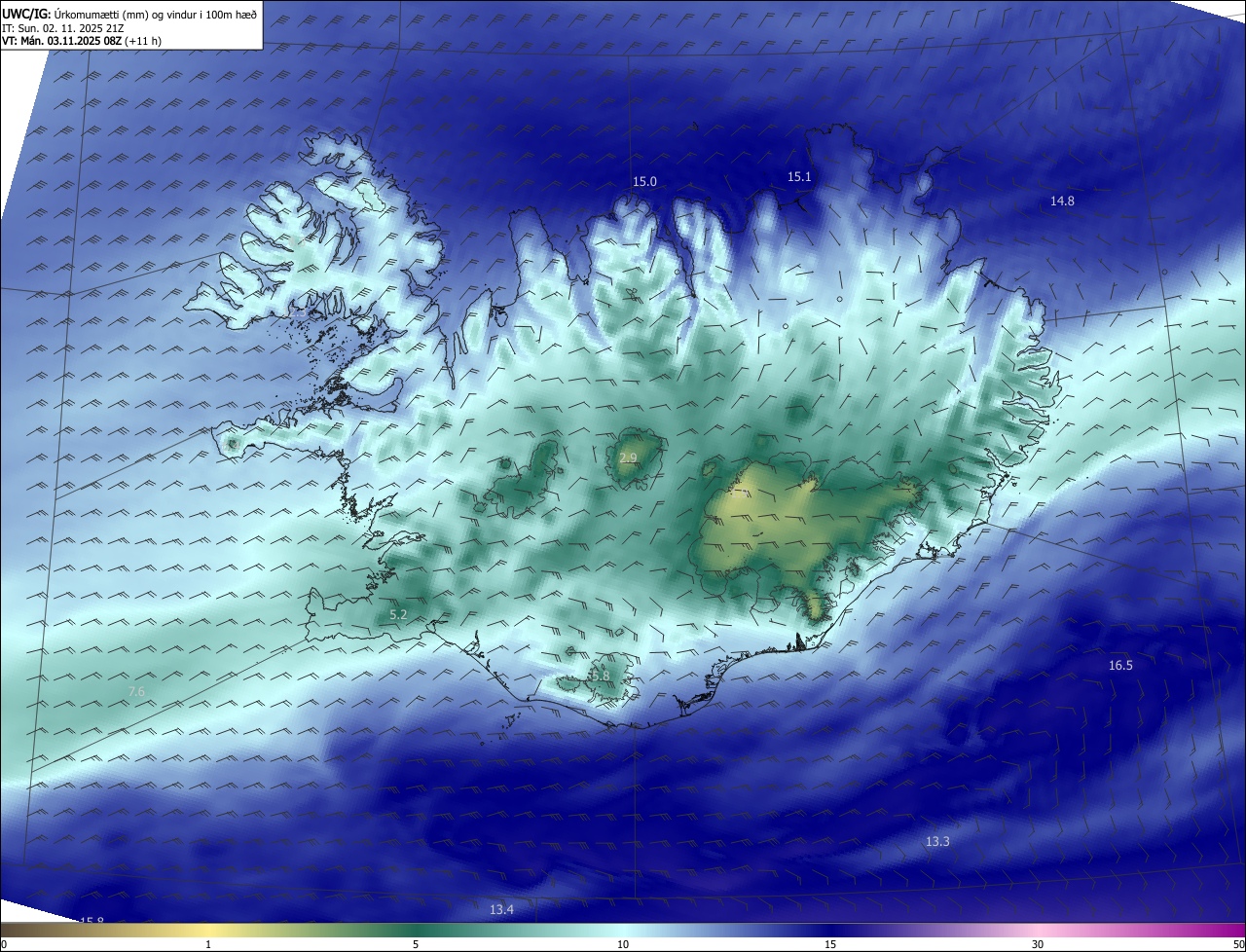Click the colour scale tick label 5
1246x952 pixels.
[416, 944]
